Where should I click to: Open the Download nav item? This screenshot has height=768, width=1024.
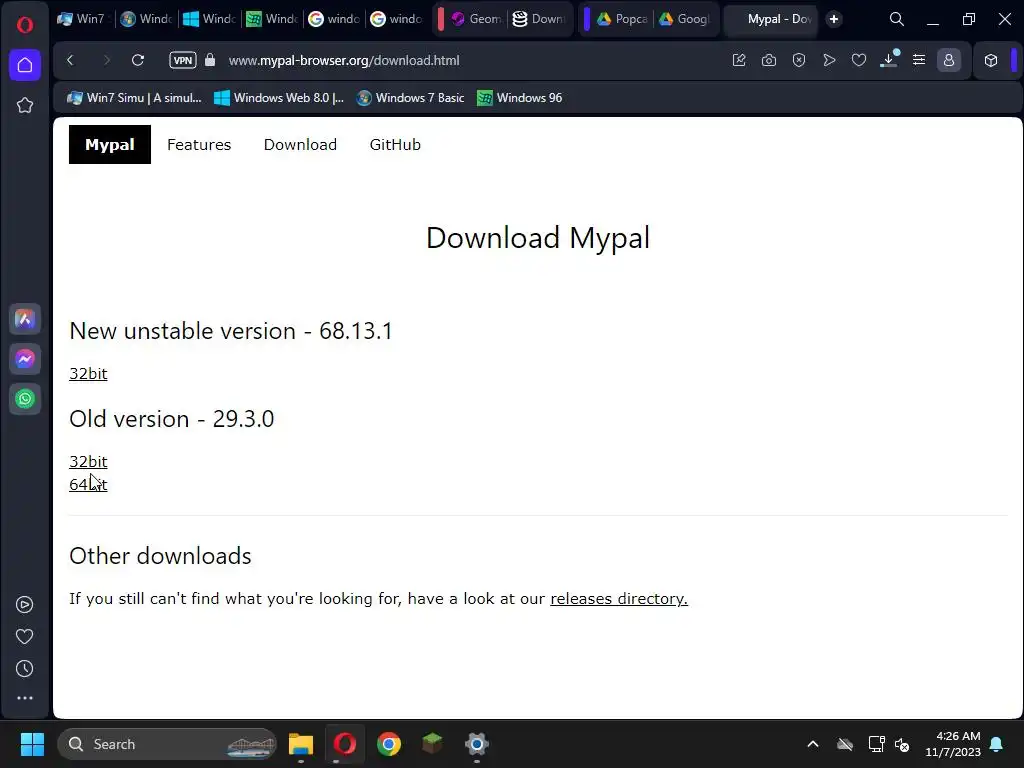tap(300, 144)
